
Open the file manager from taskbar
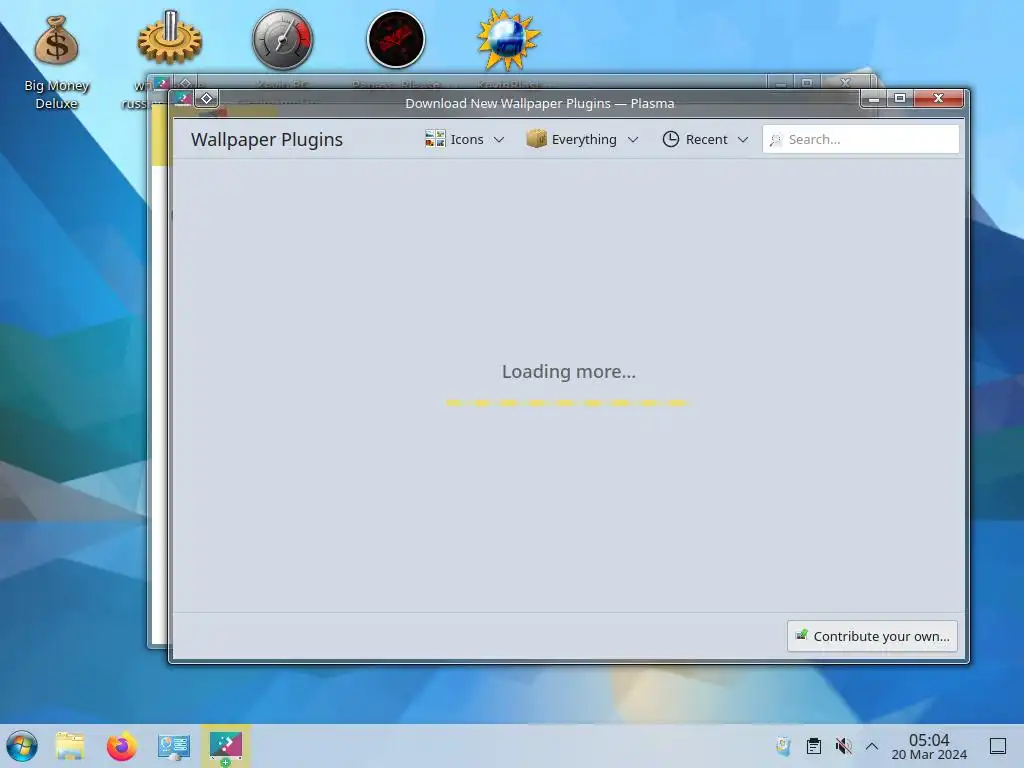click(x=70, y=746)
